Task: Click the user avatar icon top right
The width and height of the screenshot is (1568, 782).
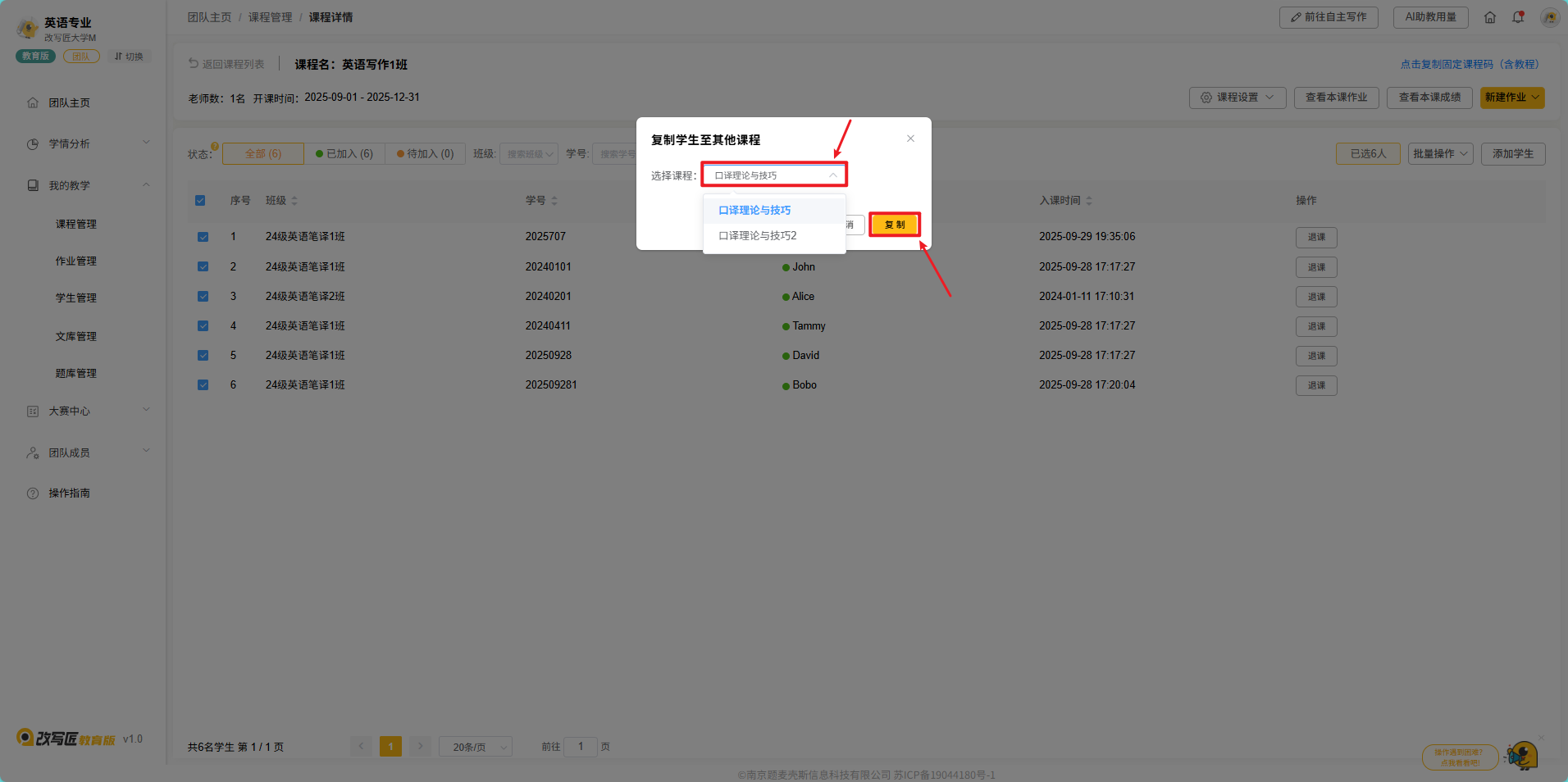Action: tap(1549, 17)
